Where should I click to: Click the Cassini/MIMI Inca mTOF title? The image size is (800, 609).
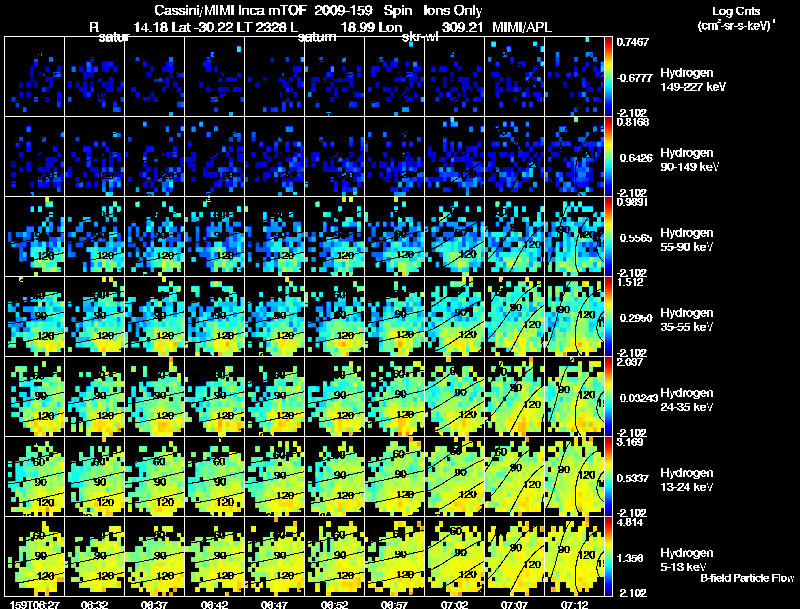[x=231, y=10]
